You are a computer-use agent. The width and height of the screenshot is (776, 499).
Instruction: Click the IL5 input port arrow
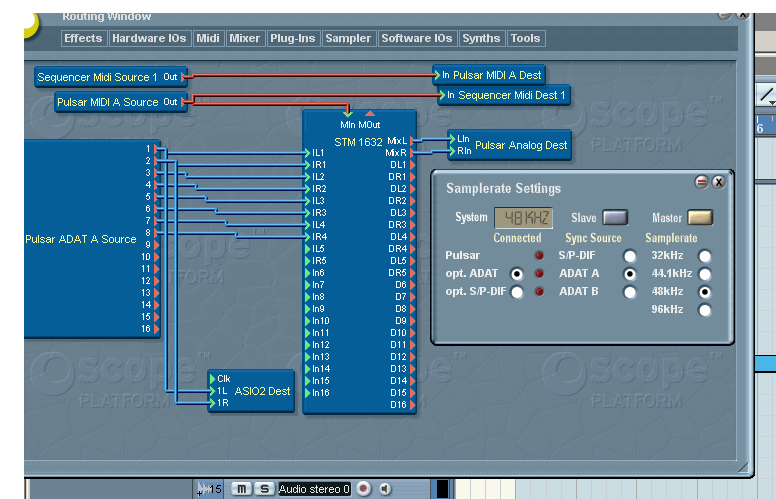click(x=307, y=249)
